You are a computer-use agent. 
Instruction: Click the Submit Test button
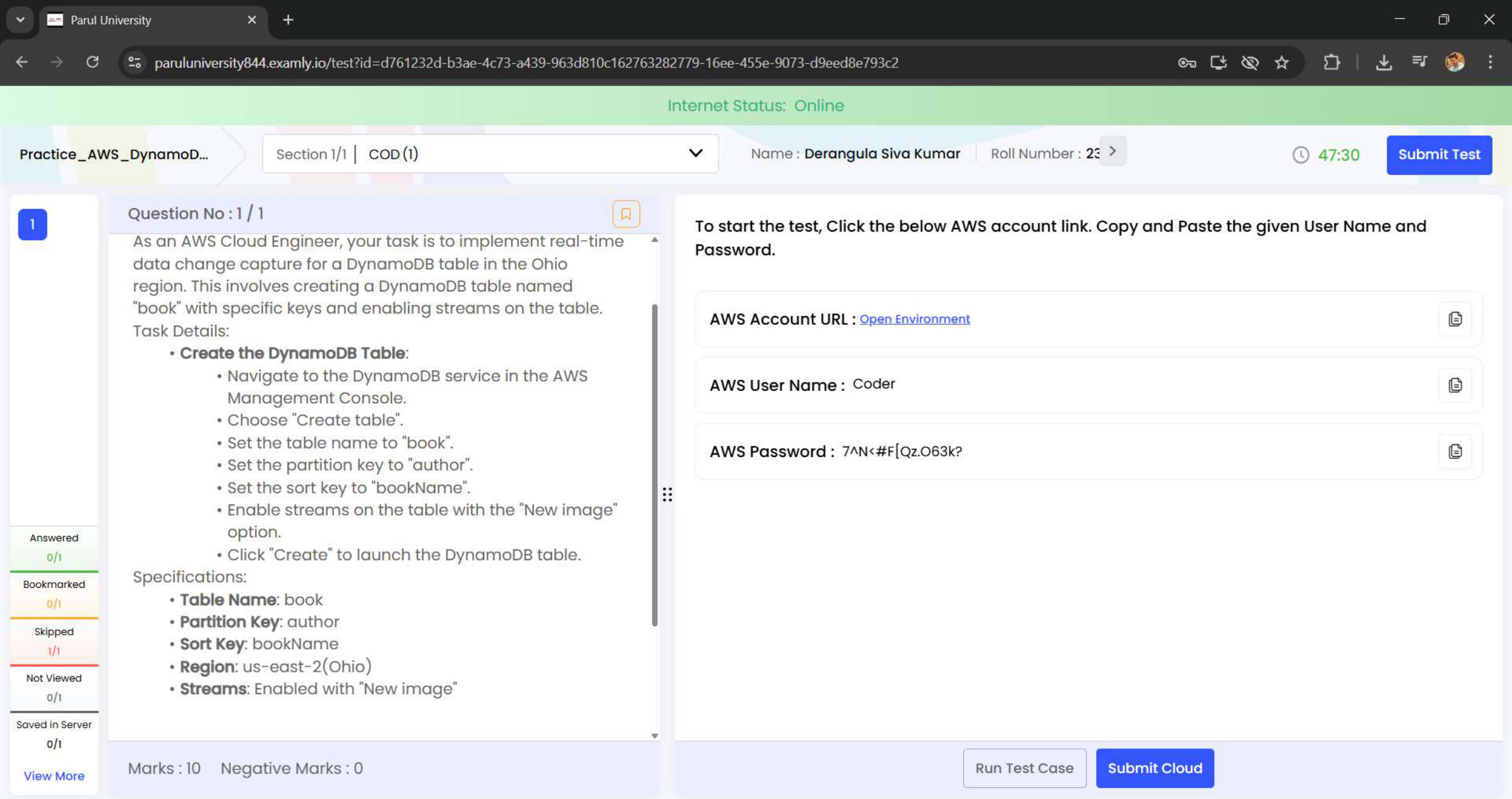pyautogui.click(x=1439, y=154)
